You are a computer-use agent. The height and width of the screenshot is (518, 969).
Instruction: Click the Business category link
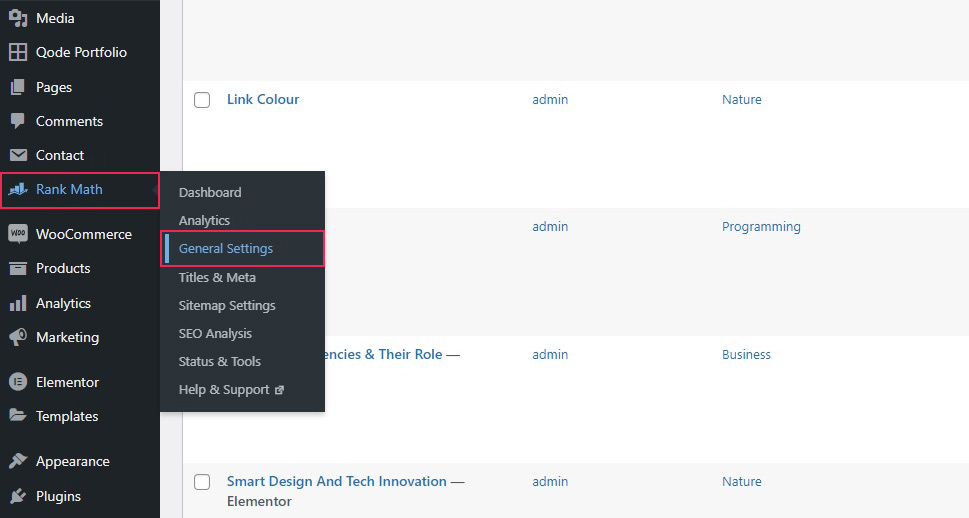[x=746, y=354]
